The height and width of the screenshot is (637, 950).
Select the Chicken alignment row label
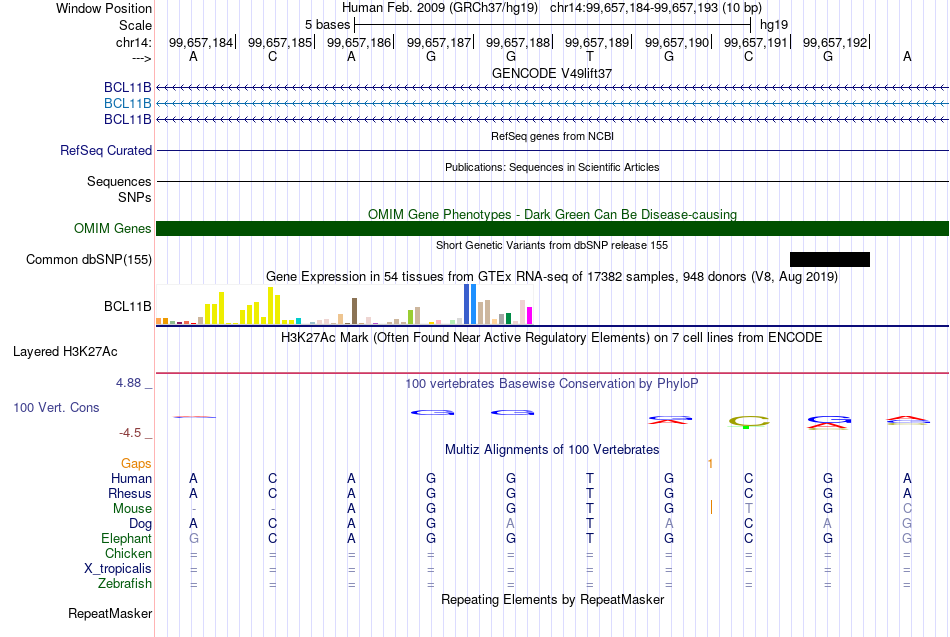(128, 553)
